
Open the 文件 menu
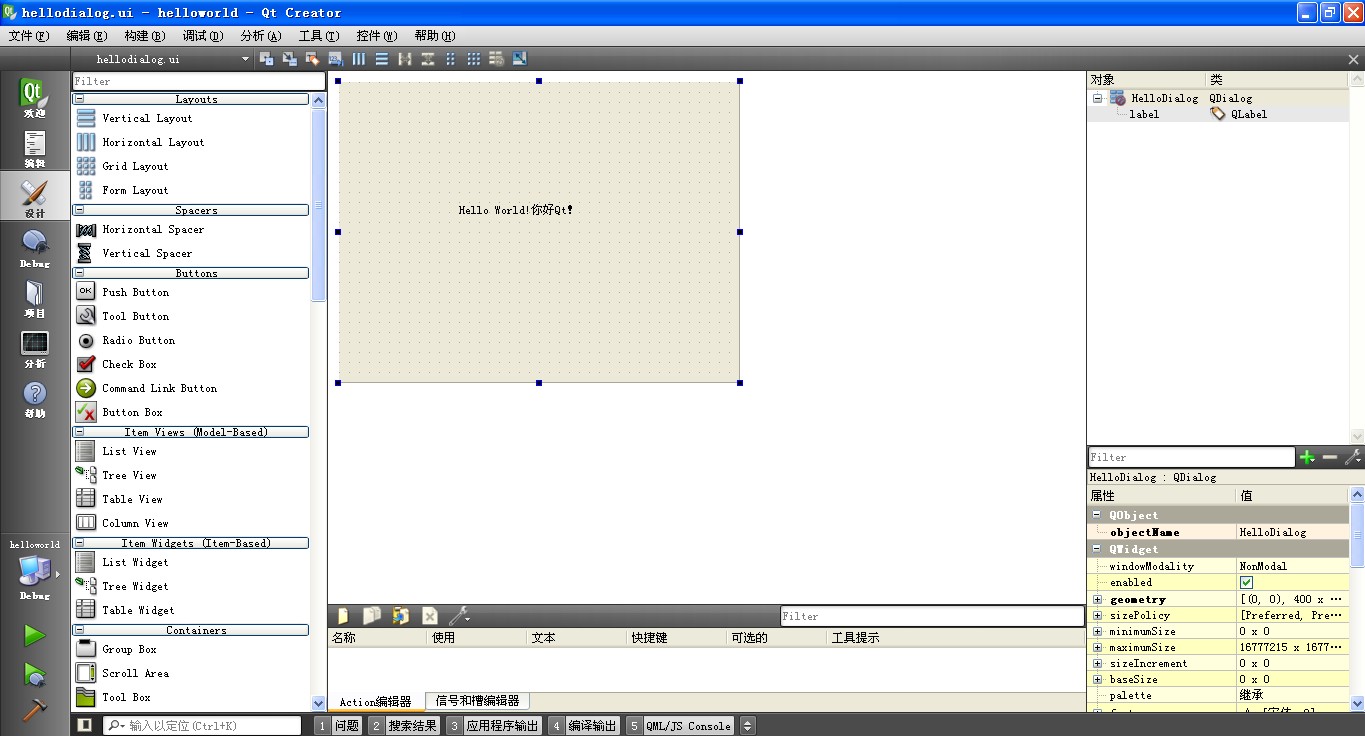pyautogui.click(x=28, y=36)
